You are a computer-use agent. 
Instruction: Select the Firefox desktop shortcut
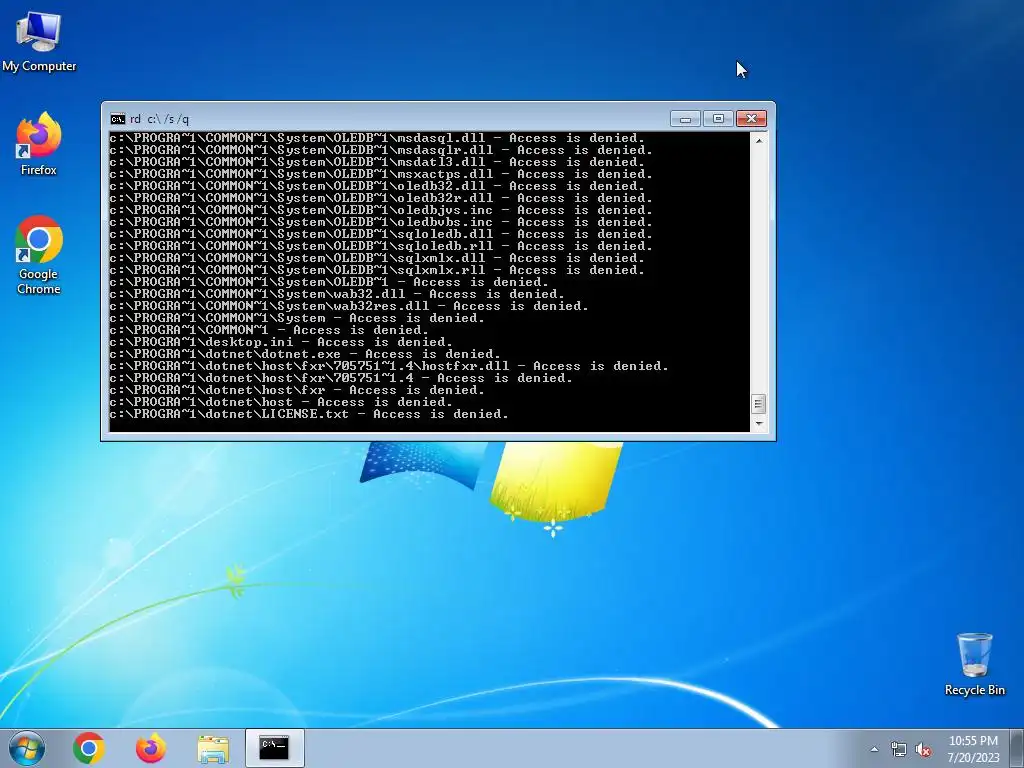pyautogui.click(x=39, y=145)
